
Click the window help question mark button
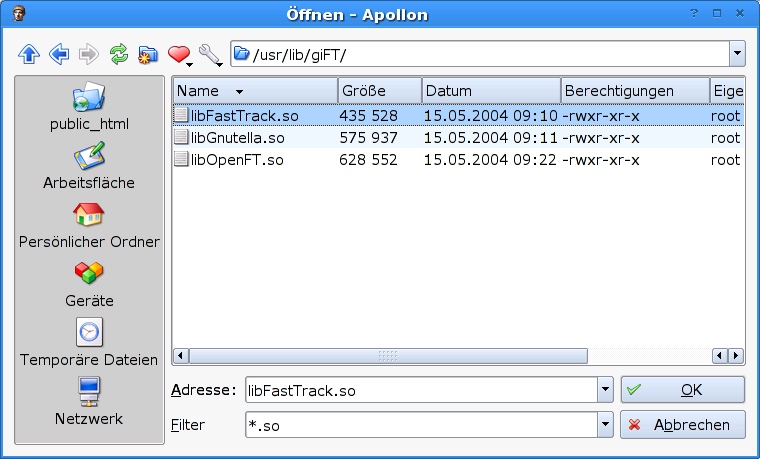pos(694,13)
